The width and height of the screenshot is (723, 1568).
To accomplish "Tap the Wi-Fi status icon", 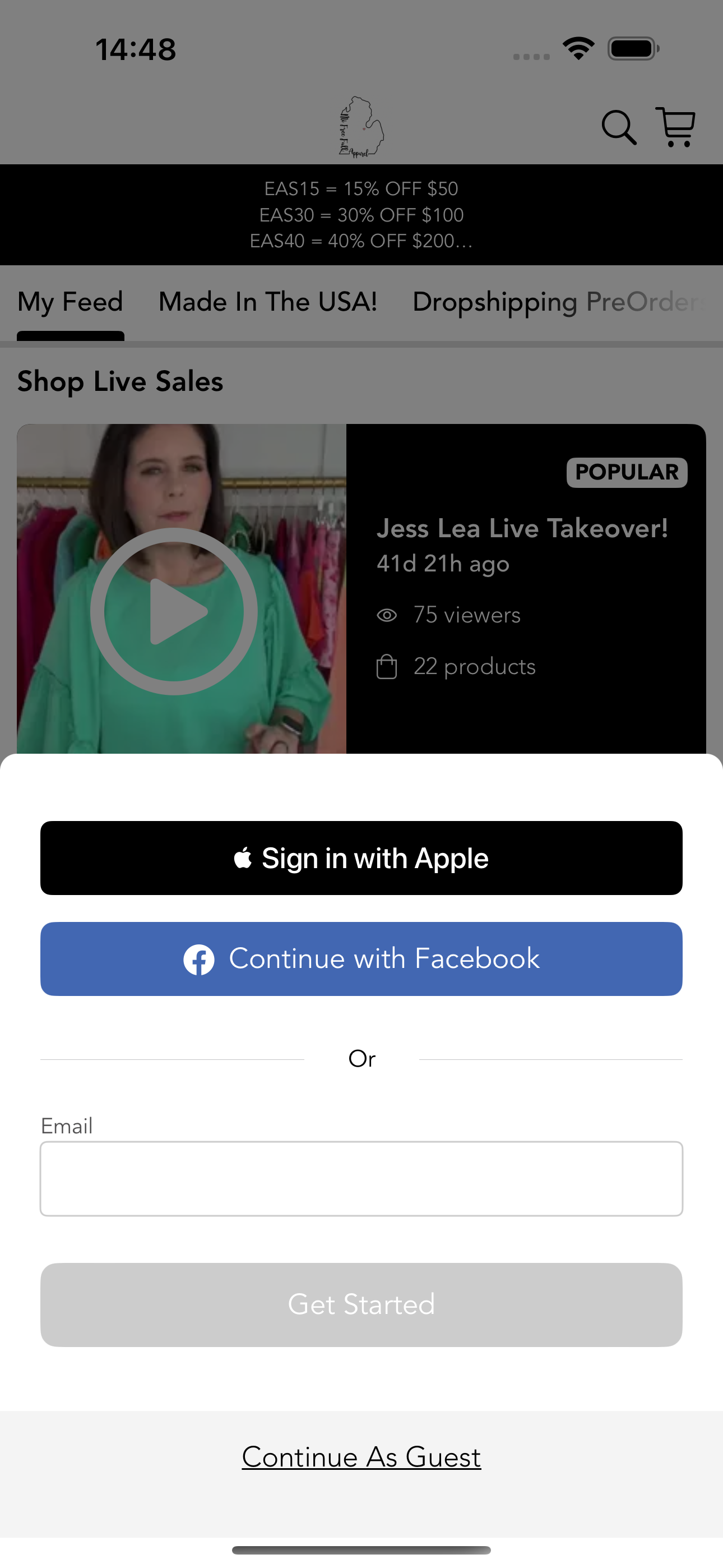I will click(x=578, y=49).
